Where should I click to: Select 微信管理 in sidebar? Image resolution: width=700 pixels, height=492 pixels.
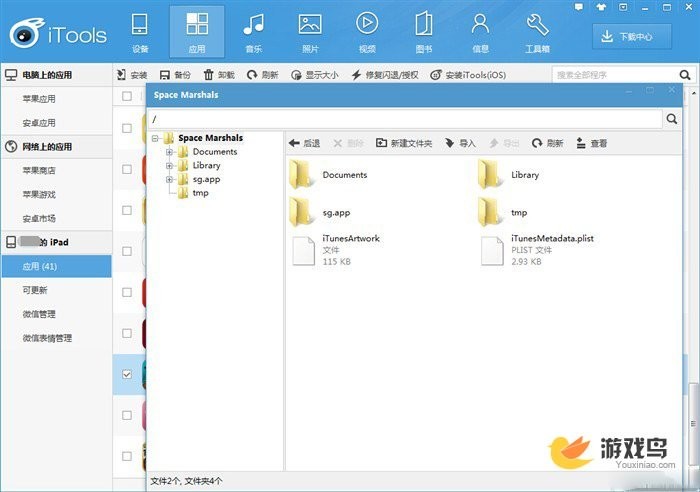39,314
